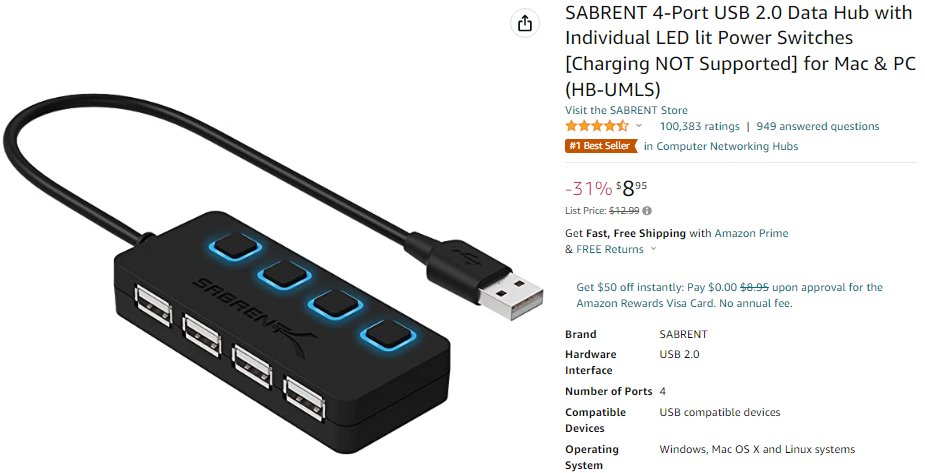Visit the SABRENT Store link
925x473 pixels.
pyautogui.click(x=626, y=110)
